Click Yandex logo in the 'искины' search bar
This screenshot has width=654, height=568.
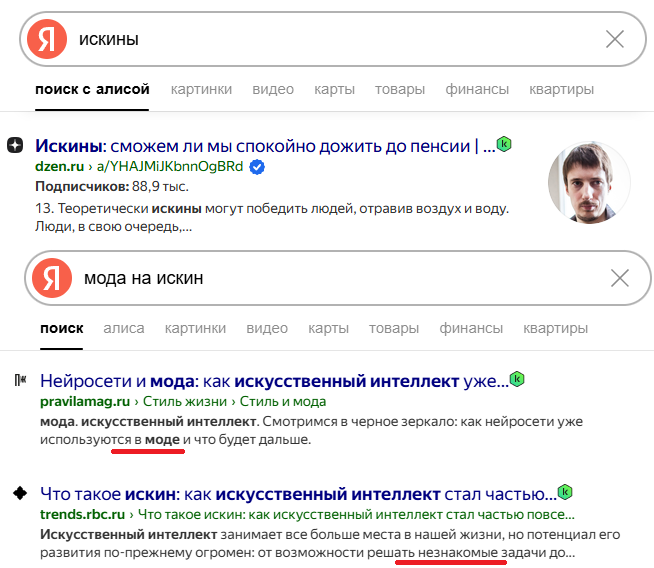pyautogui.click(x=47, y=39)
